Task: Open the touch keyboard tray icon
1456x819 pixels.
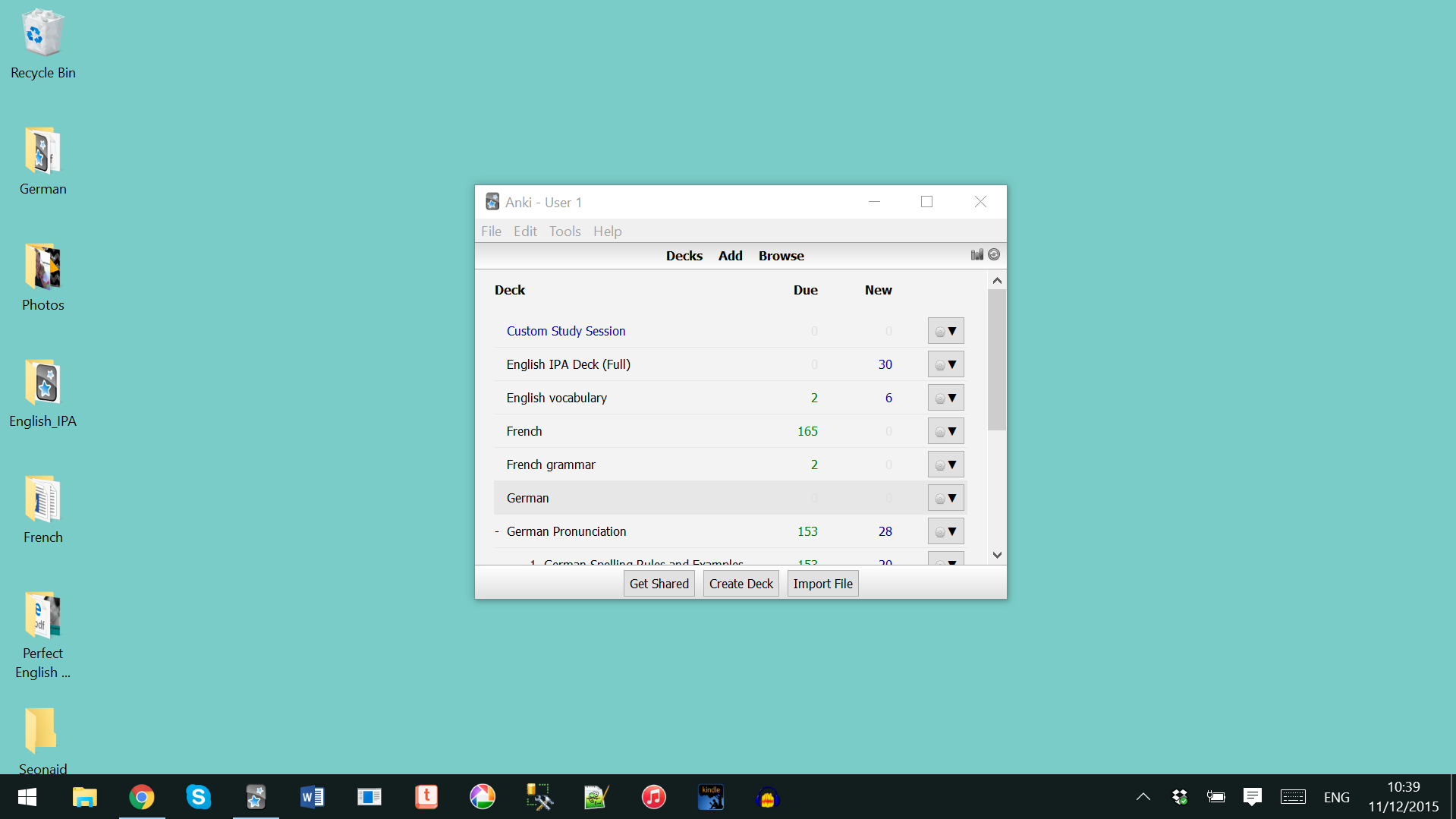Action: click(1293, 797)
